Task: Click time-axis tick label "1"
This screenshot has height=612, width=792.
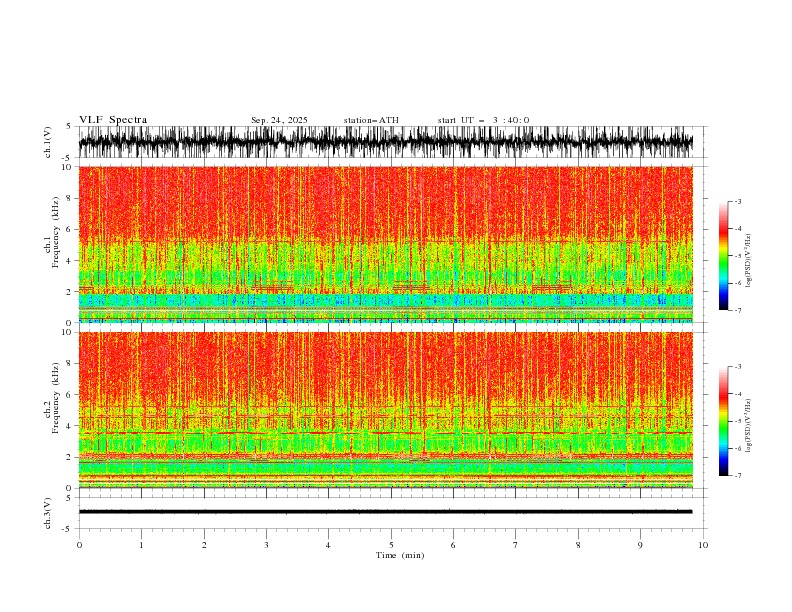Action: [141, 545]
